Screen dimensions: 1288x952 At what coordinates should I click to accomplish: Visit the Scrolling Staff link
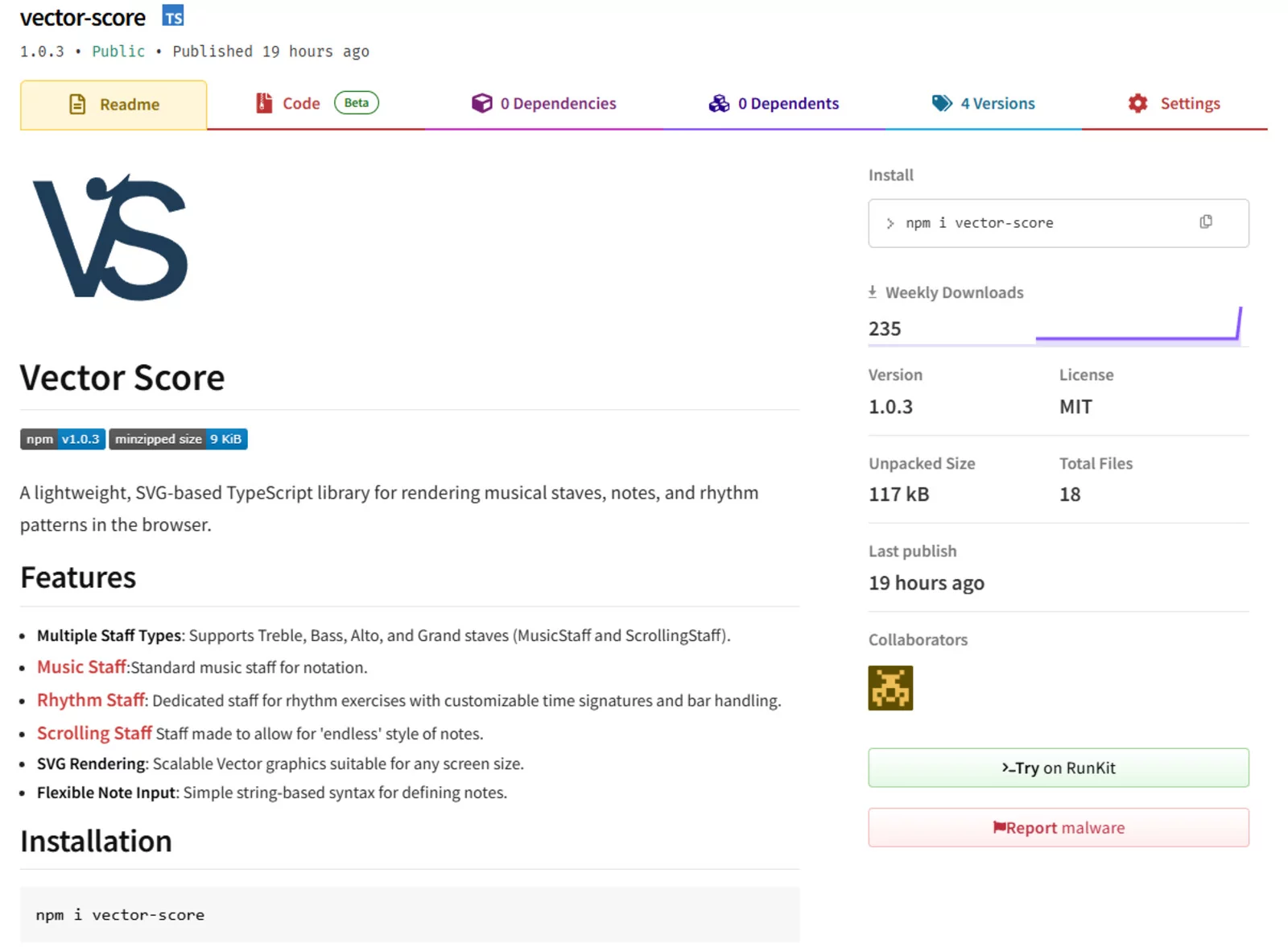[94, 734]
